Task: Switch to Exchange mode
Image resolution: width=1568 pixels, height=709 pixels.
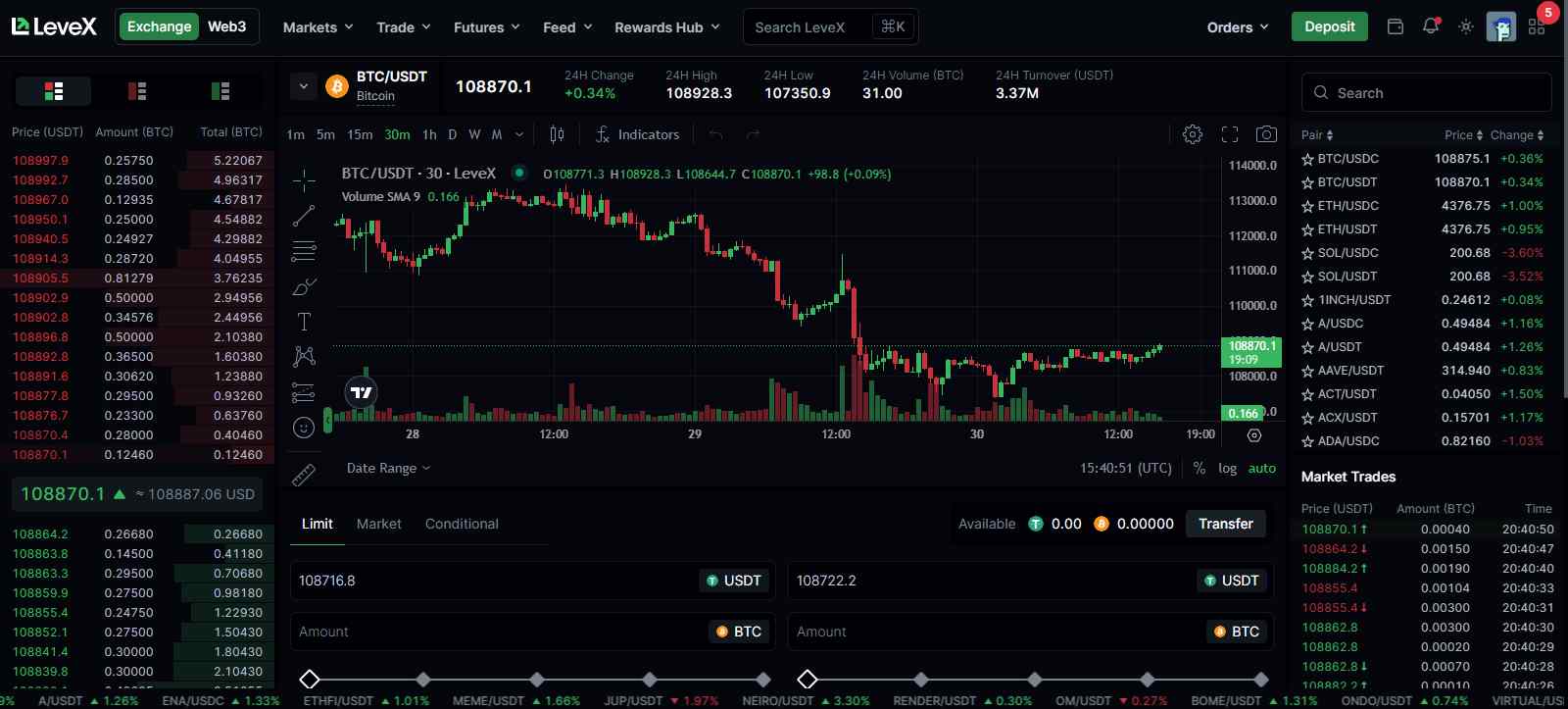Action: point(159,26)
